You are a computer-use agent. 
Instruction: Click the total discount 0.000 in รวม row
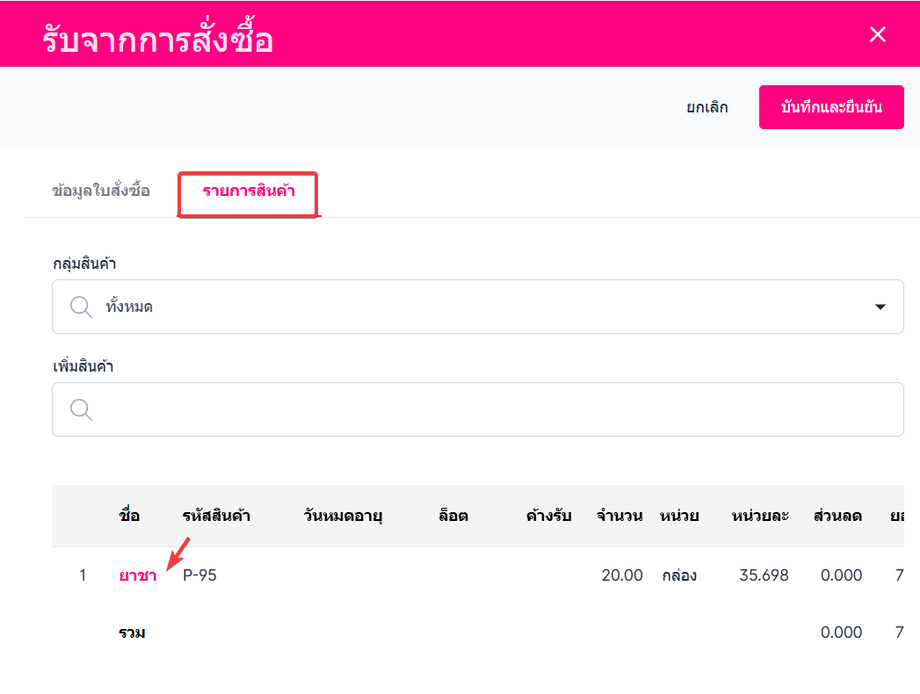(841, 632)
